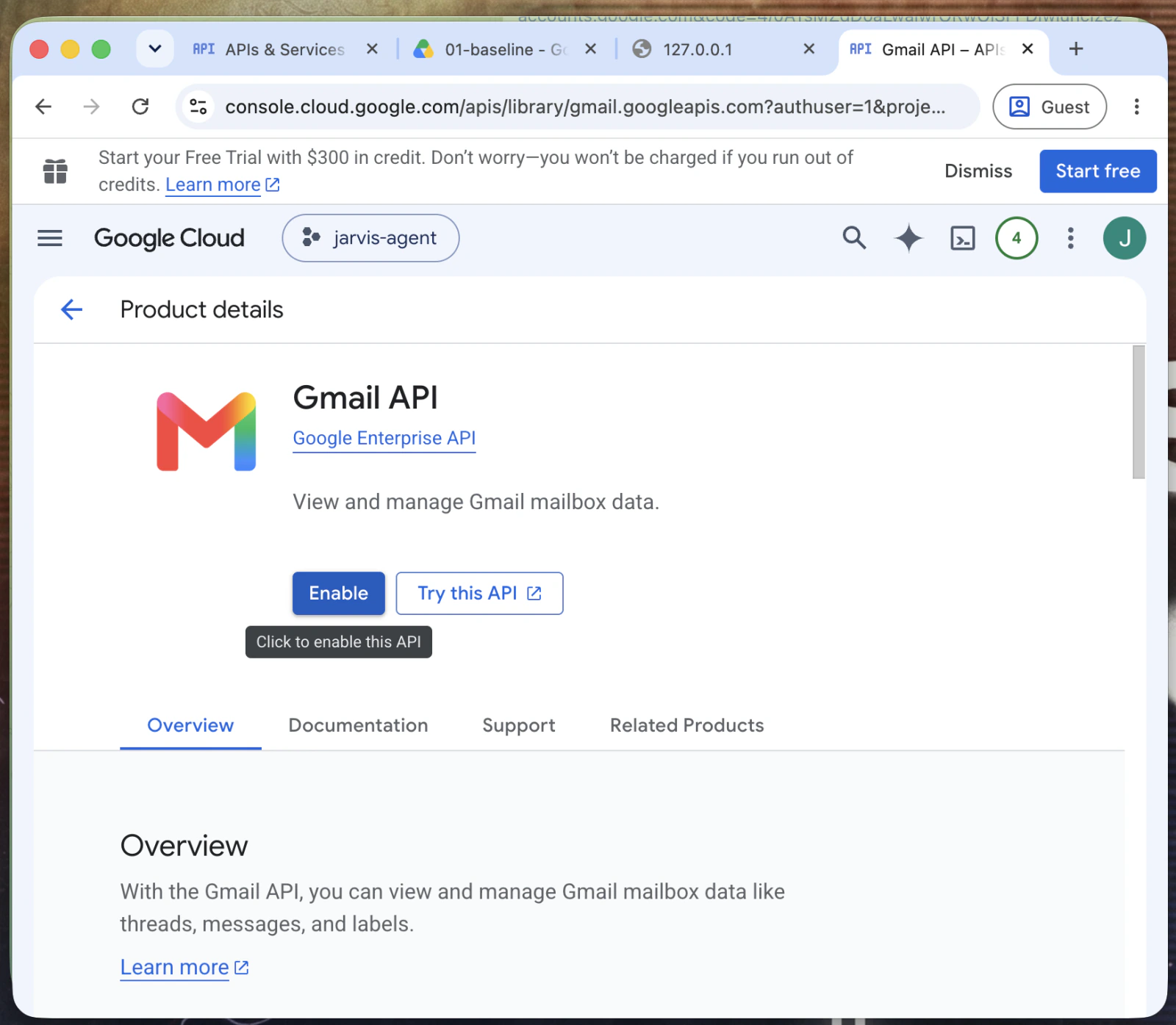Open the search magnifier in Cloud console
This screenshot has width=1176, height=1025.
point(854,238)
